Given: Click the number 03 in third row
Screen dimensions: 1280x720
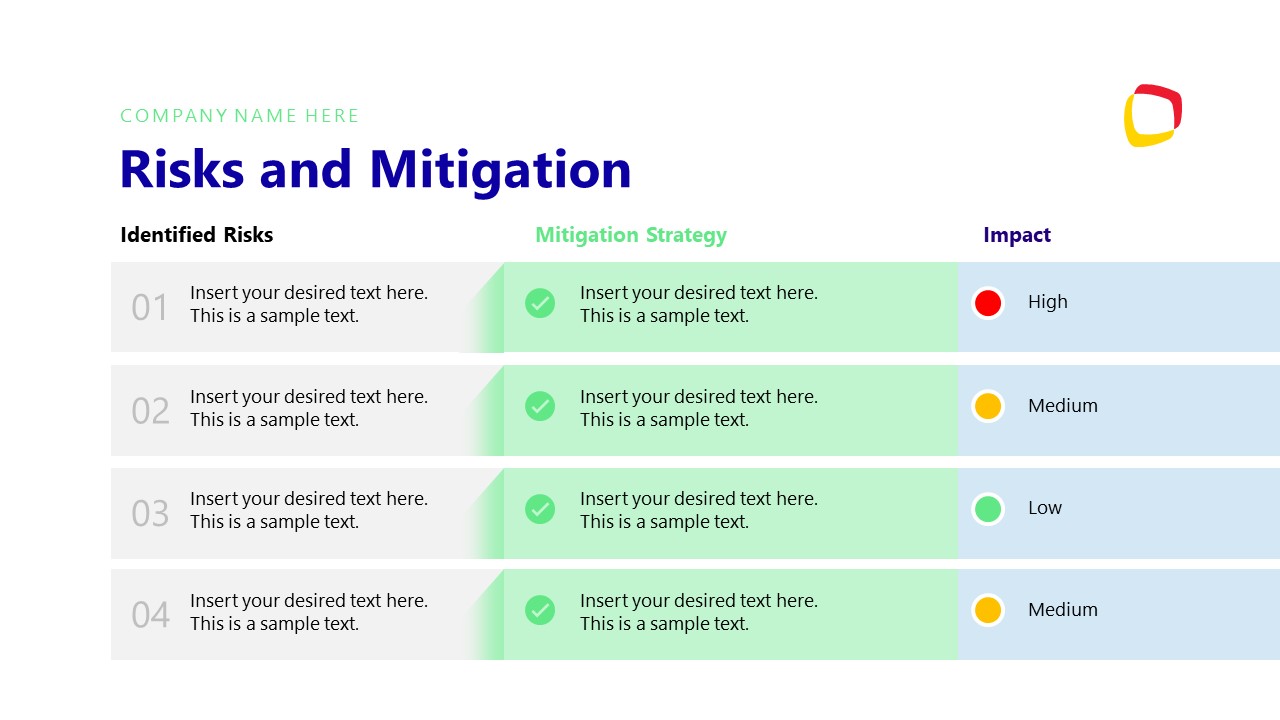Looking at the screenshot, I should pyautogui.click(x=150, y=513).
